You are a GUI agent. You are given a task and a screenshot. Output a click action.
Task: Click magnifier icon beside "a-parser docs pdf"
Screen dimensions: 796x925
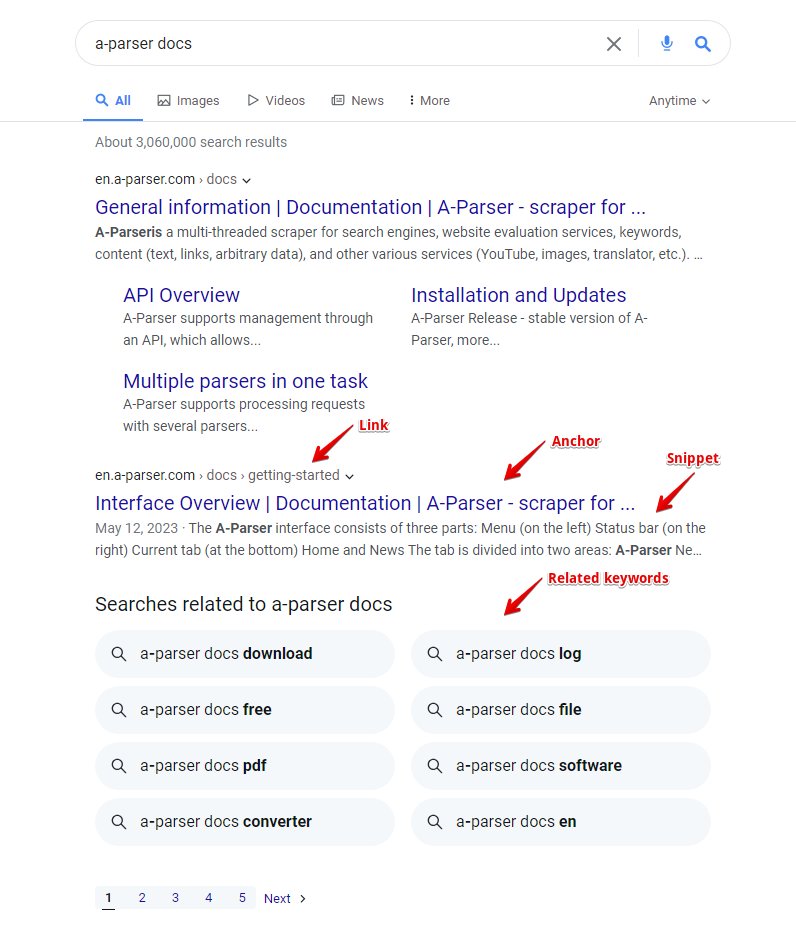click(119, 766)
